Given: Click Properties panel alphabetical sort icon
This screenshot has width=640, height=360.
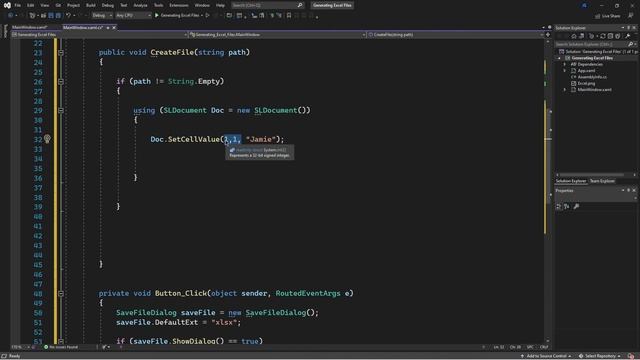Looking at the screenshot, I should (x=567, y=207).
